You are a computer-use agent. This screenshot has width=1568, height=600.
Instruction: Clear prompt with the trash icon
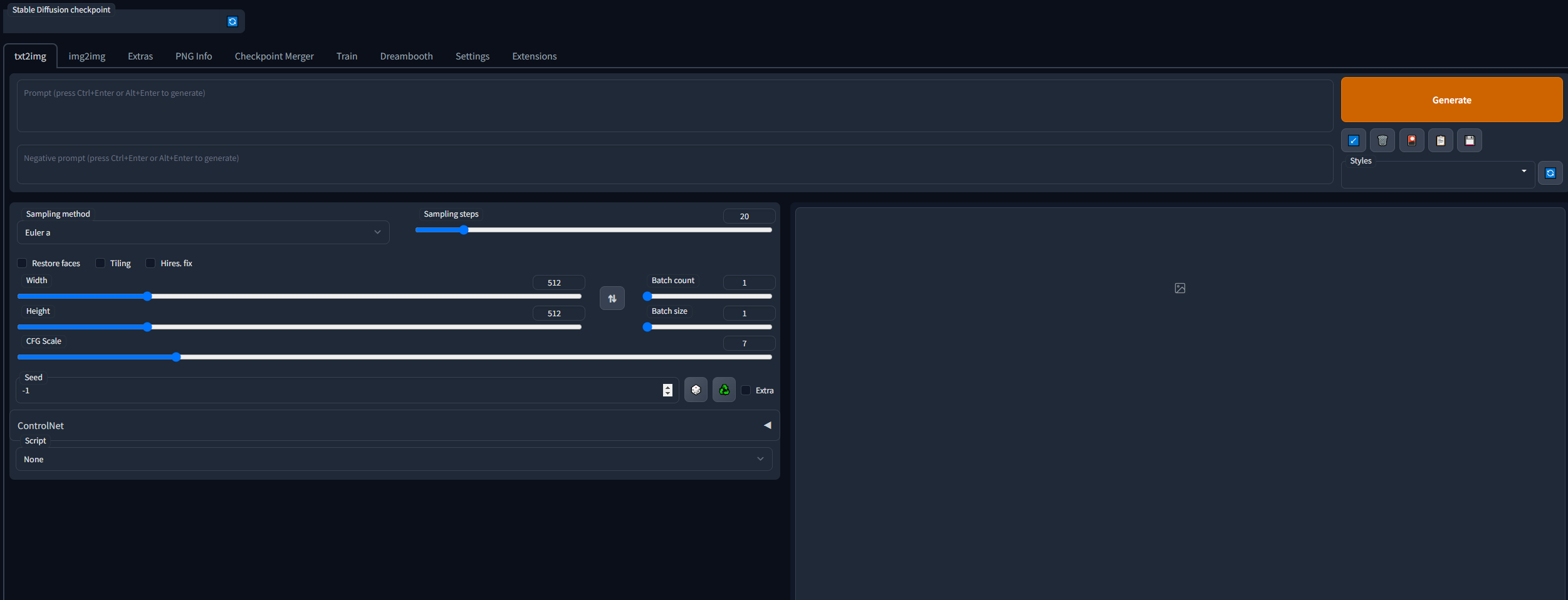pyautogui.click(x=1382, y=140)
